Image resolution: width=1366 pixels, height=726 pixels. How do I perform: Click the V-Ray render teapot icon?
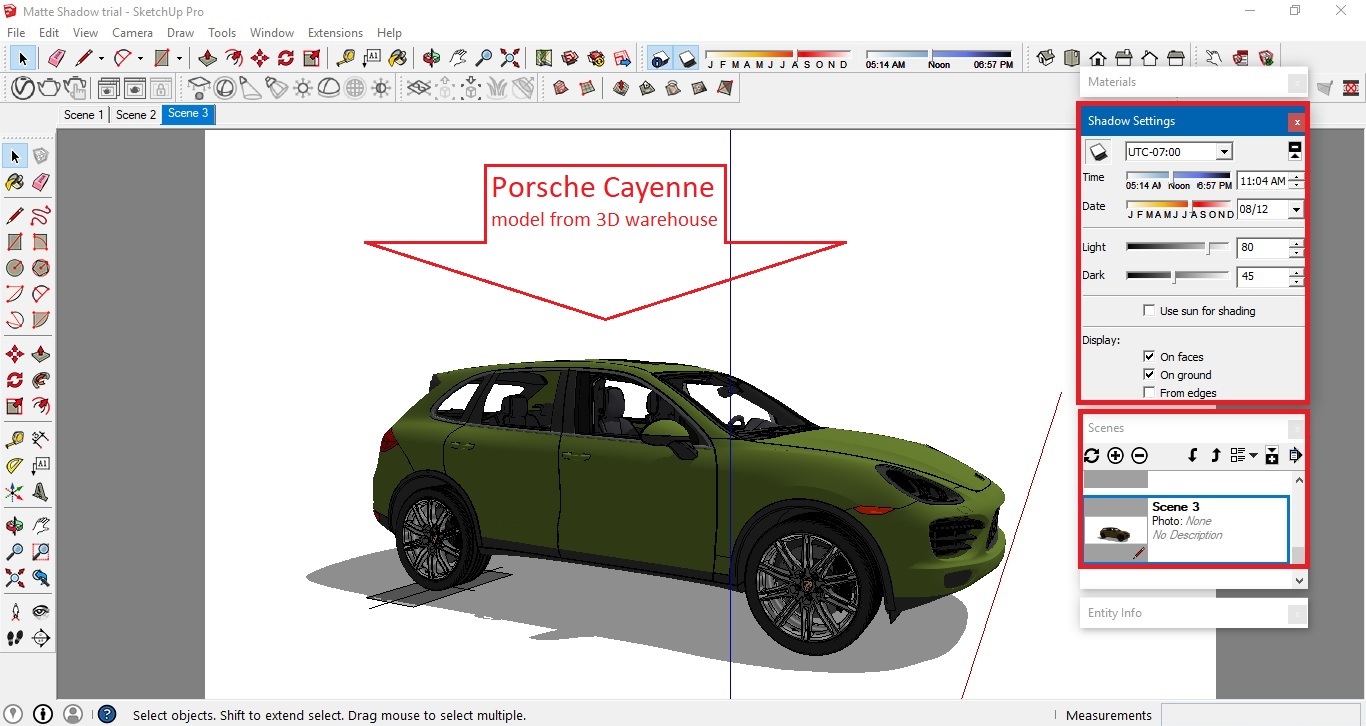[48, 88]
